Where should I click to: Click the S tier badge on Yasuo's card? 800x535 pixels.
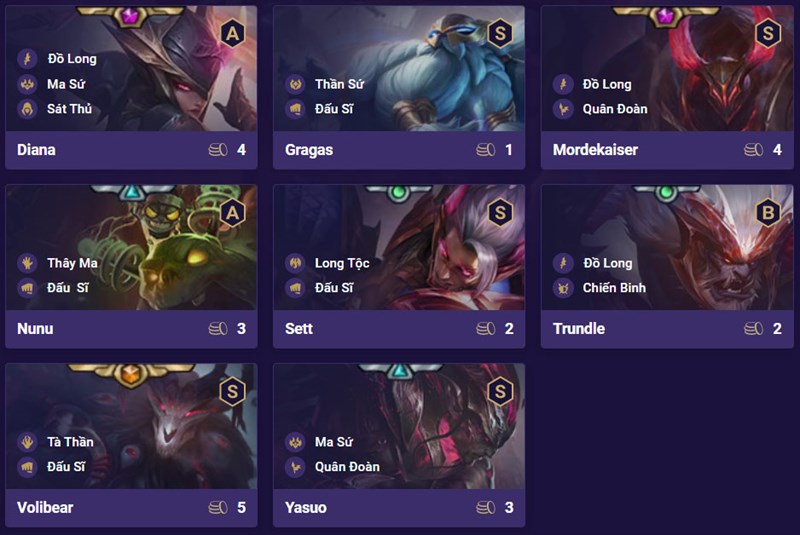[x=500, y=391]
